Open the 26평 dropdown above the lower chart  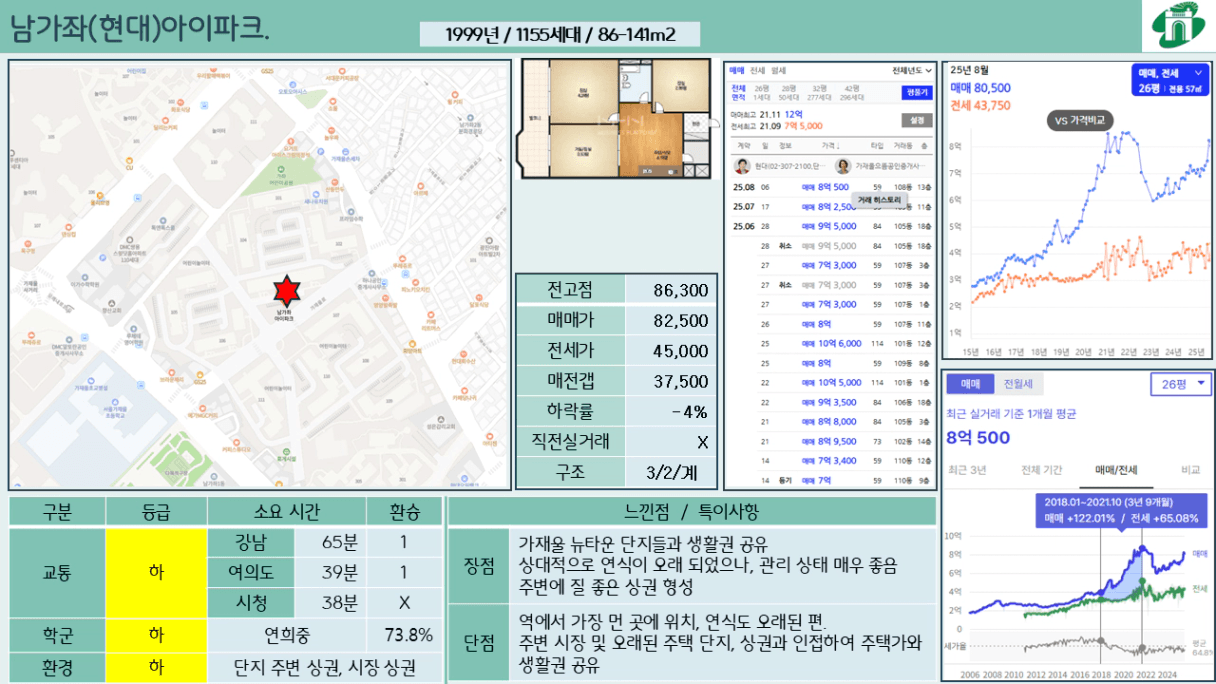click(1181, 384)
